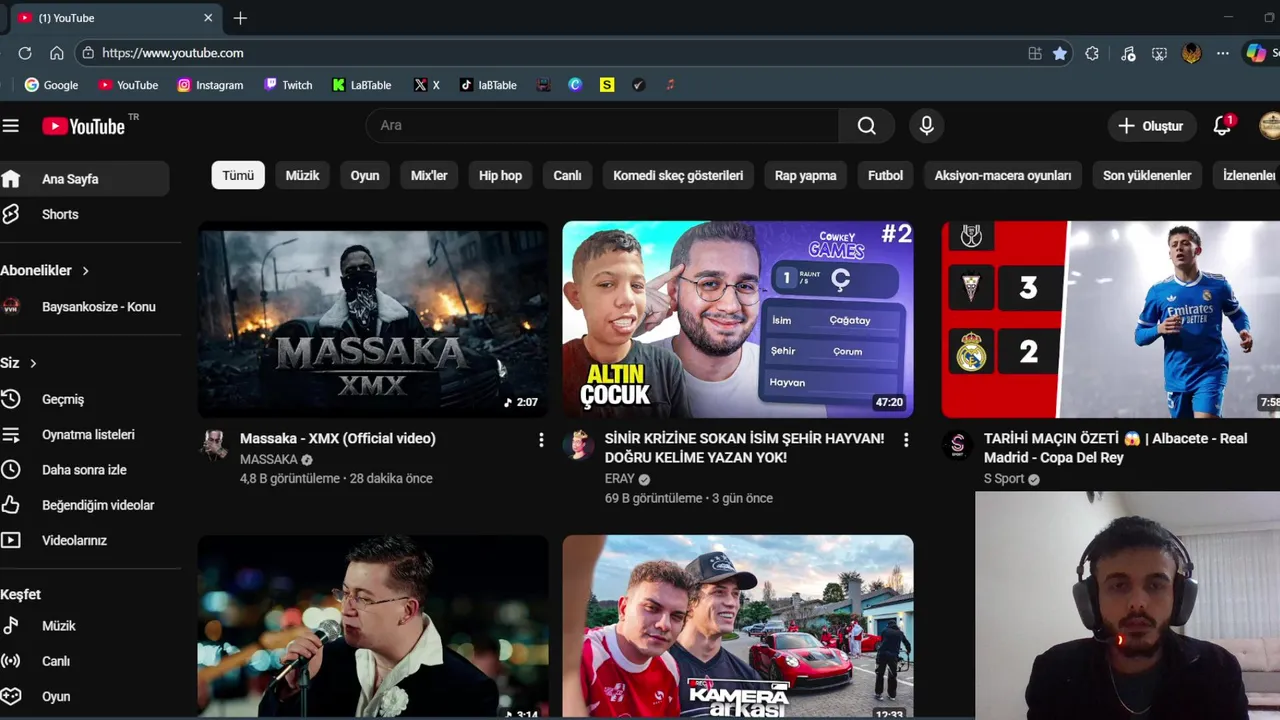
Task: Open the Twitch bookmark
Action: click(288, 85)
